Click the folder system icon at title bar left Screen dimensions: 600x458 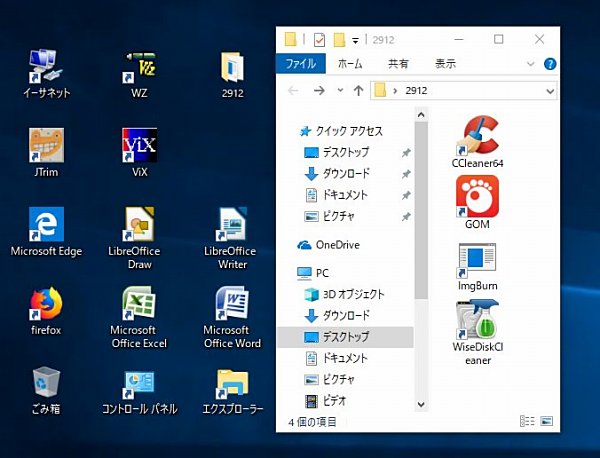(x=291, y=39)
